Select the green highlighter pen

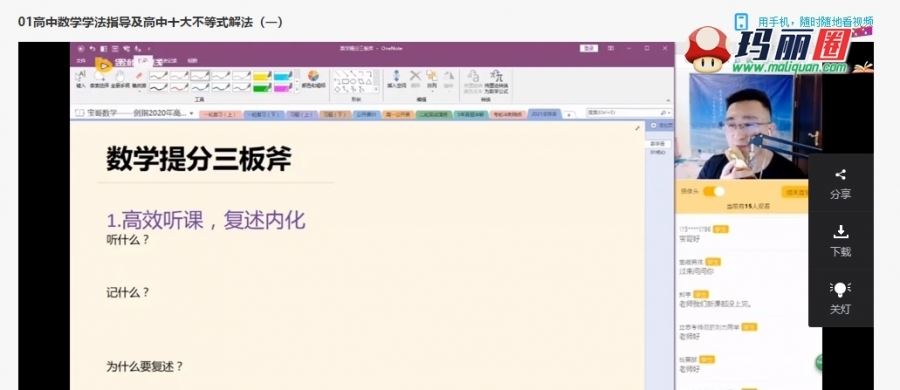coord(262,87)
